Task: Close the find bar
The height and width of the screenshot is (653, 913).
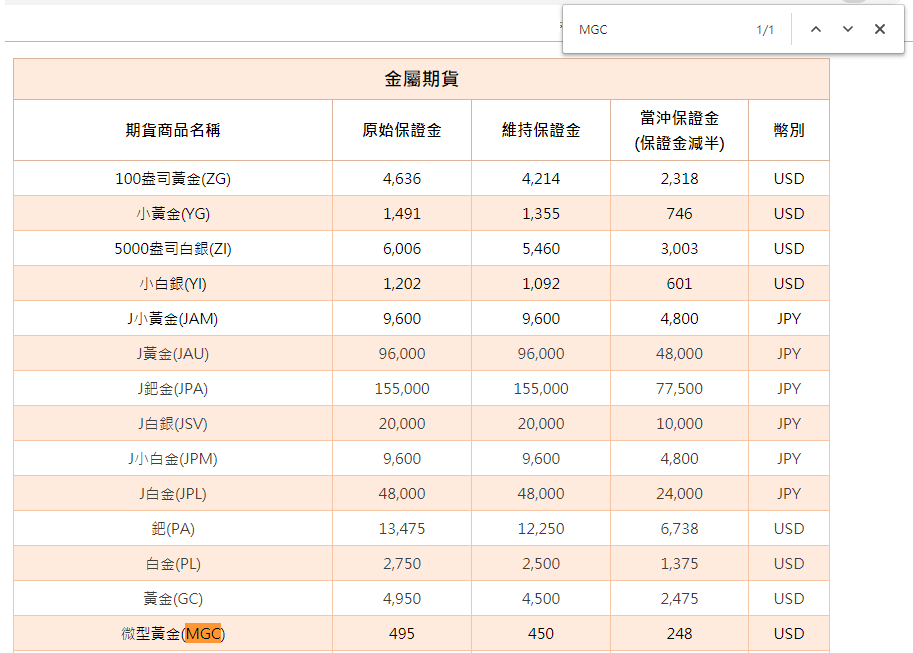Action: tap(880, 29)
